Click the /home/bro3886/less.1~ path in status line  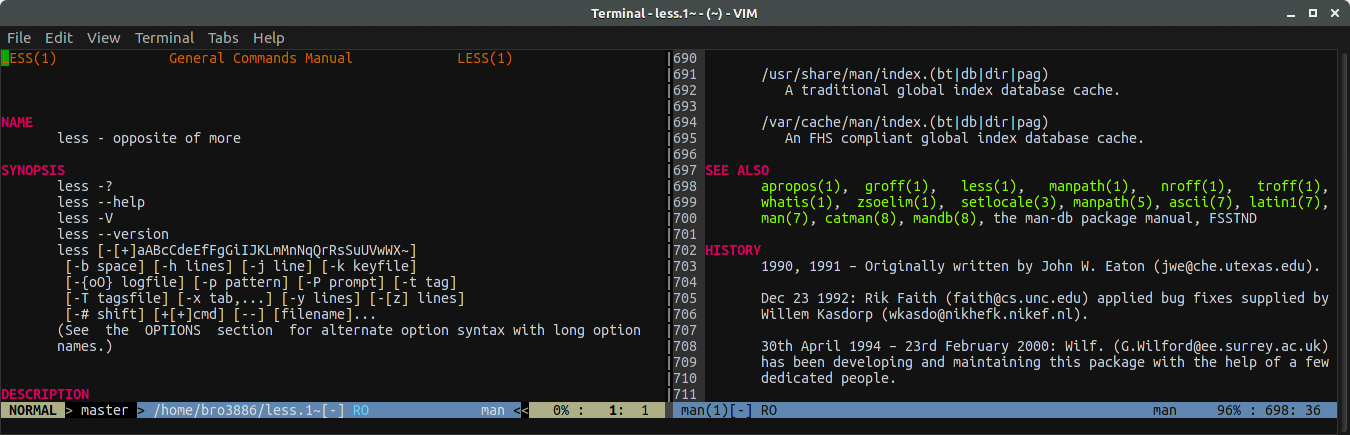(233, 410)
